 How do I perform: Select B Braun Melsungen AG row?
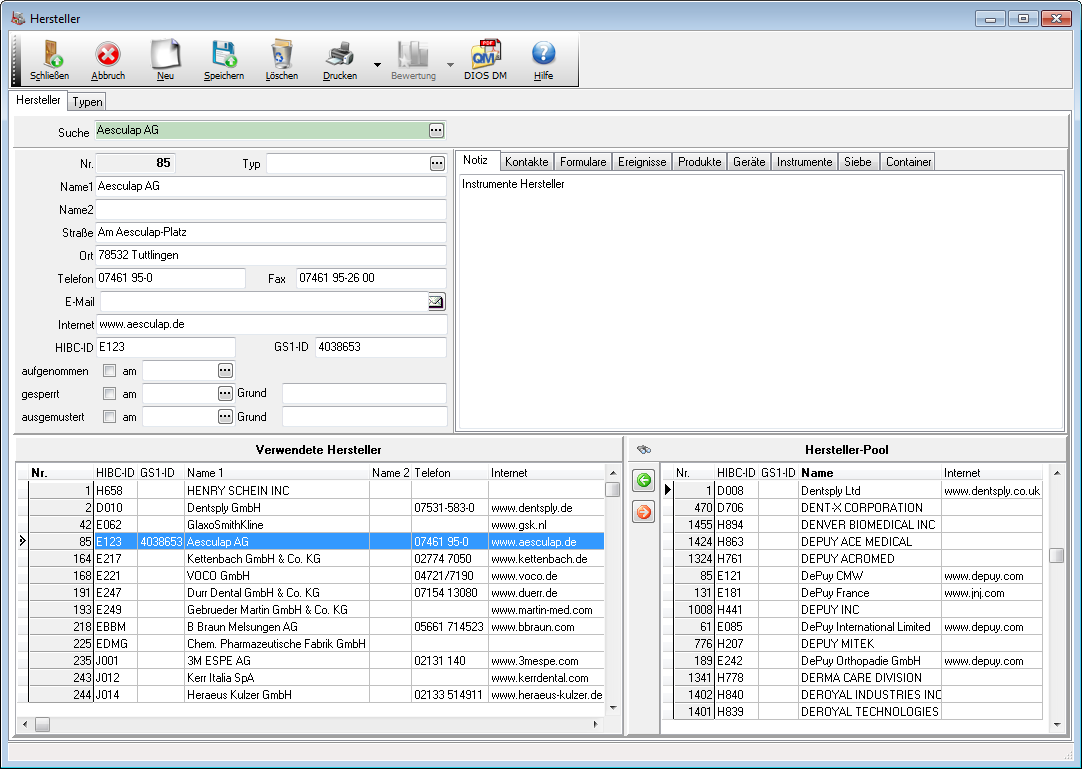tap(316, 627)
